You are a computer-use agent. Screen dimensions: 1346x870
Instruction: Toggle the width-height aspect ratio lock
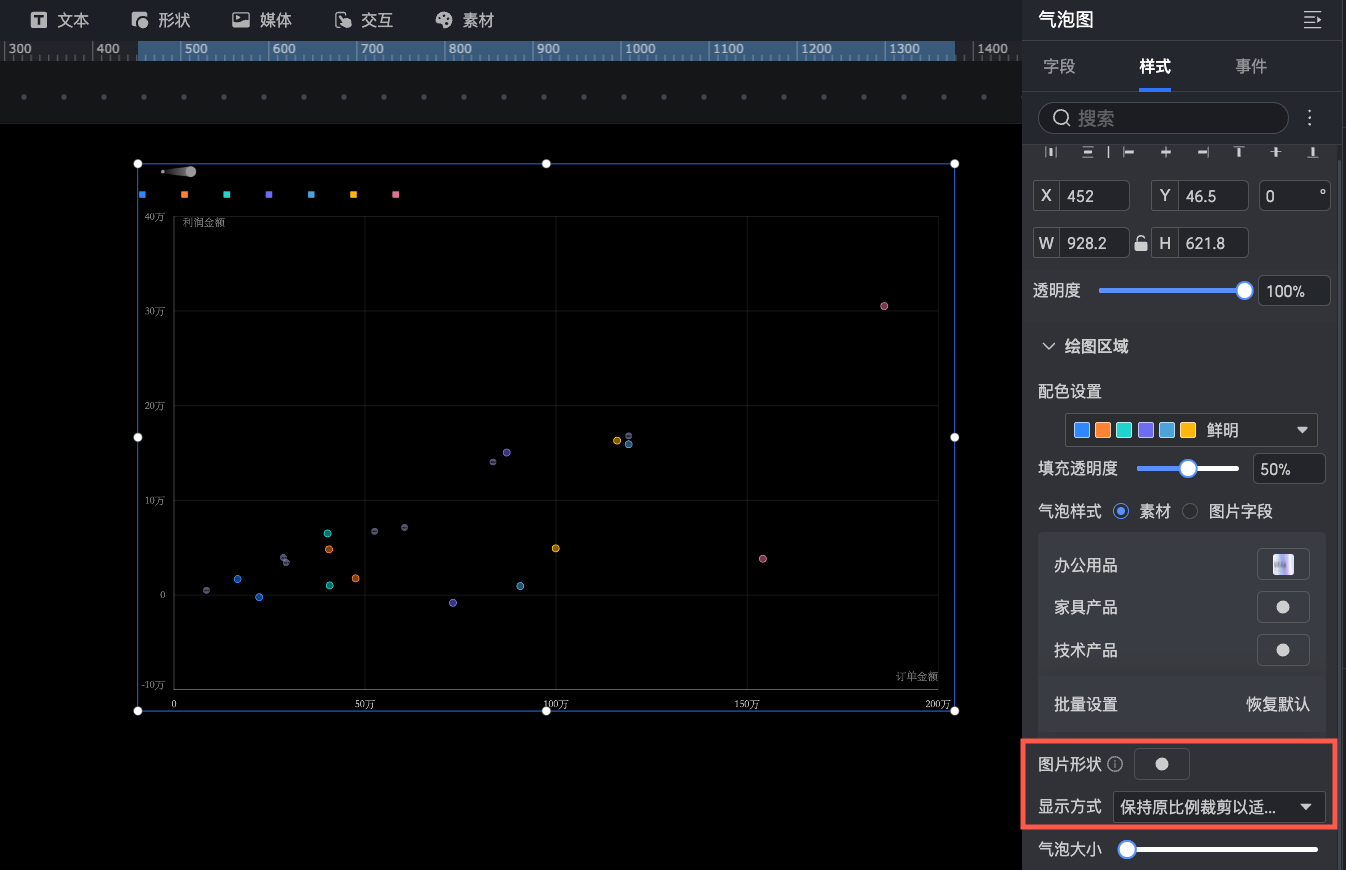point(1140,243)
